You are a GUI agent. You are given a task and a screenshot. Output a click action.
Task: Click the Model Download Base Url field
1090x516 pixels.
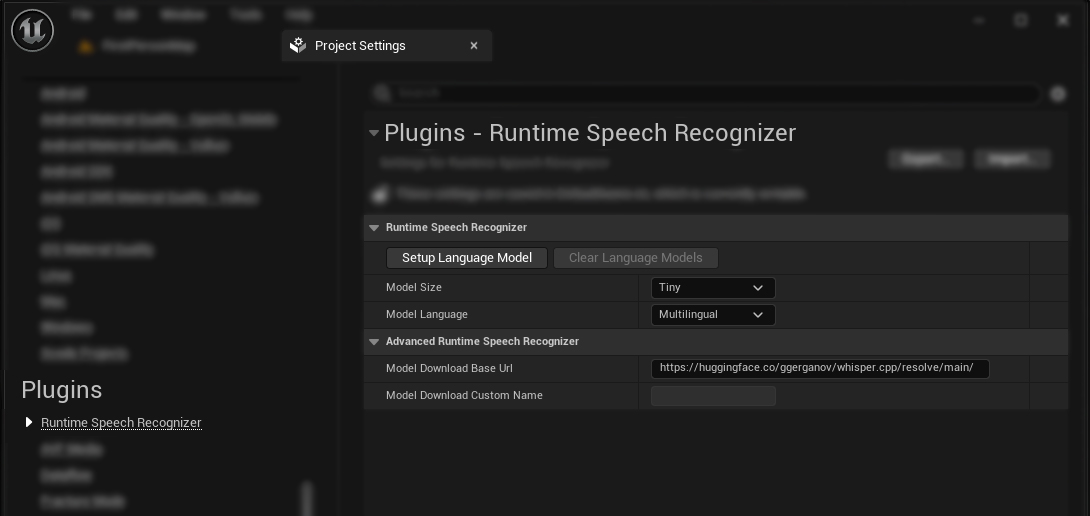[x=819, y=368]
